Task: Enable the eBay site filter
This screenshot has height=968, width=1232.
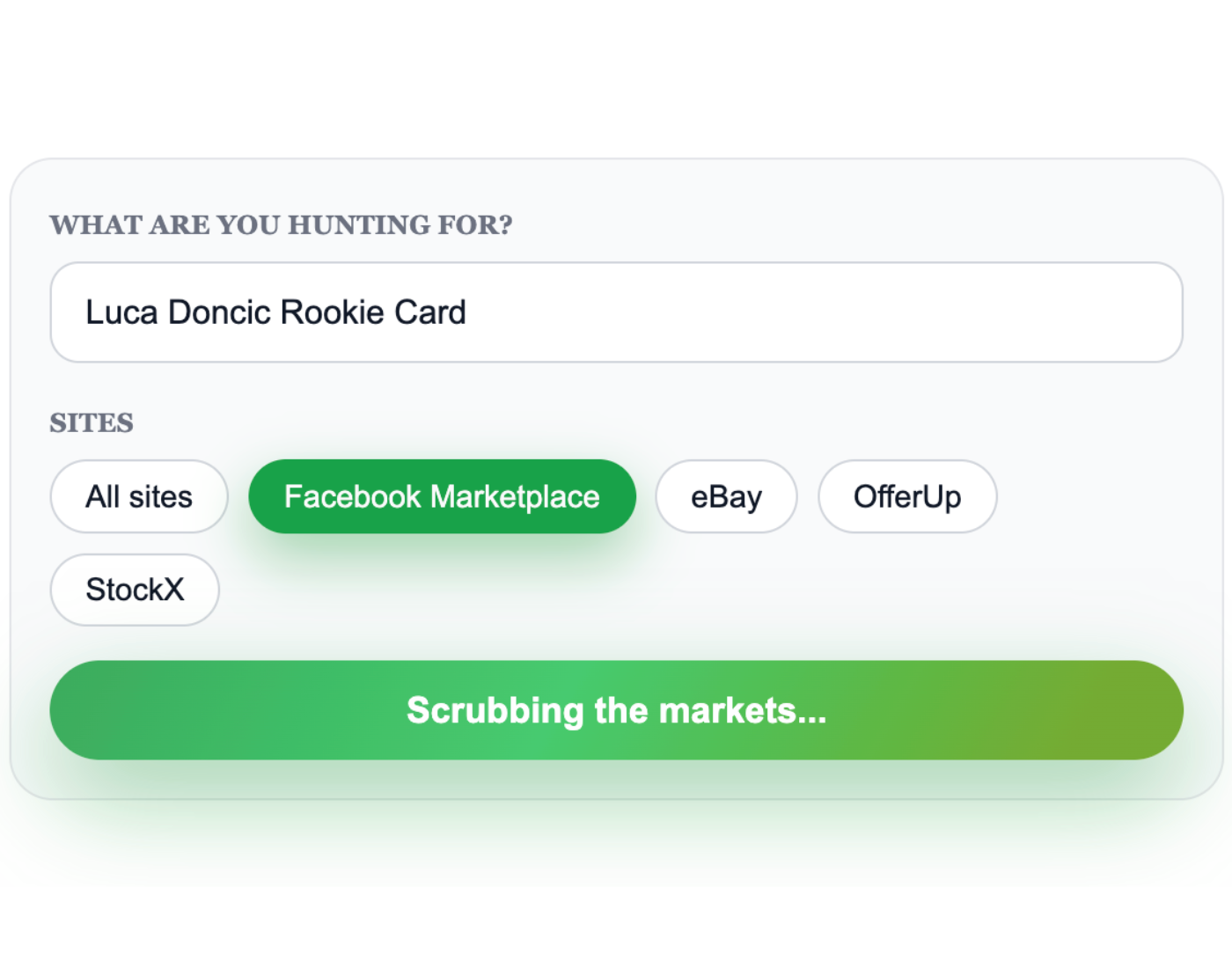Action: (x=726, y=496)
